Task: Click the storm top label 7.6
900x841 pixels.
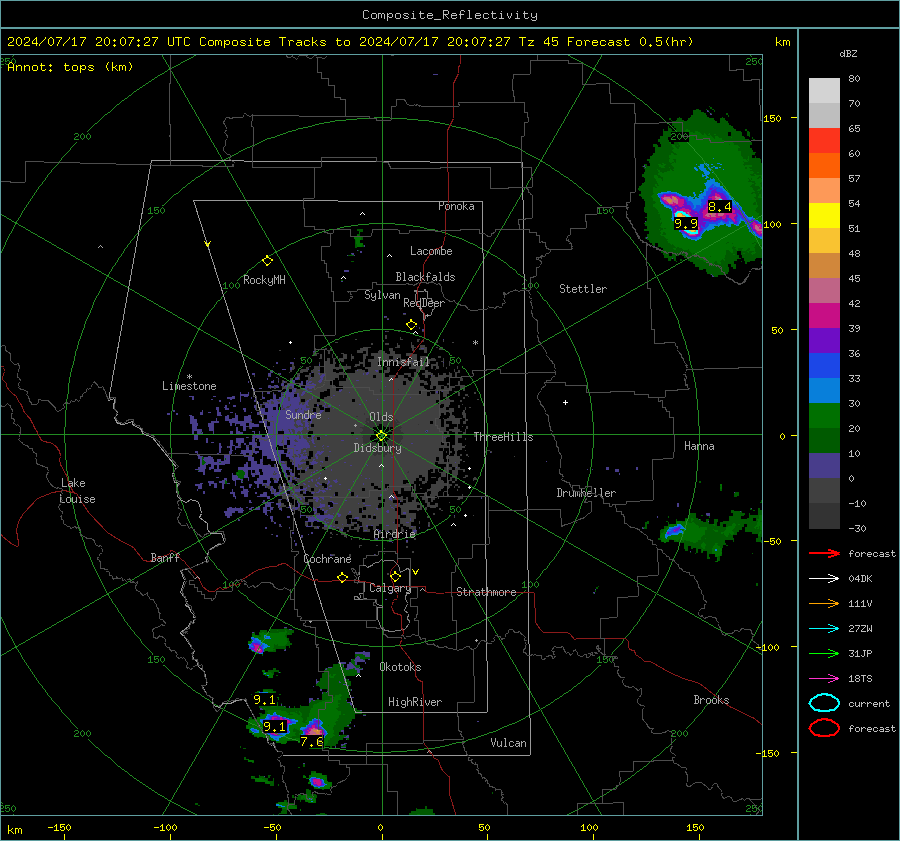Action: (312, 742)
